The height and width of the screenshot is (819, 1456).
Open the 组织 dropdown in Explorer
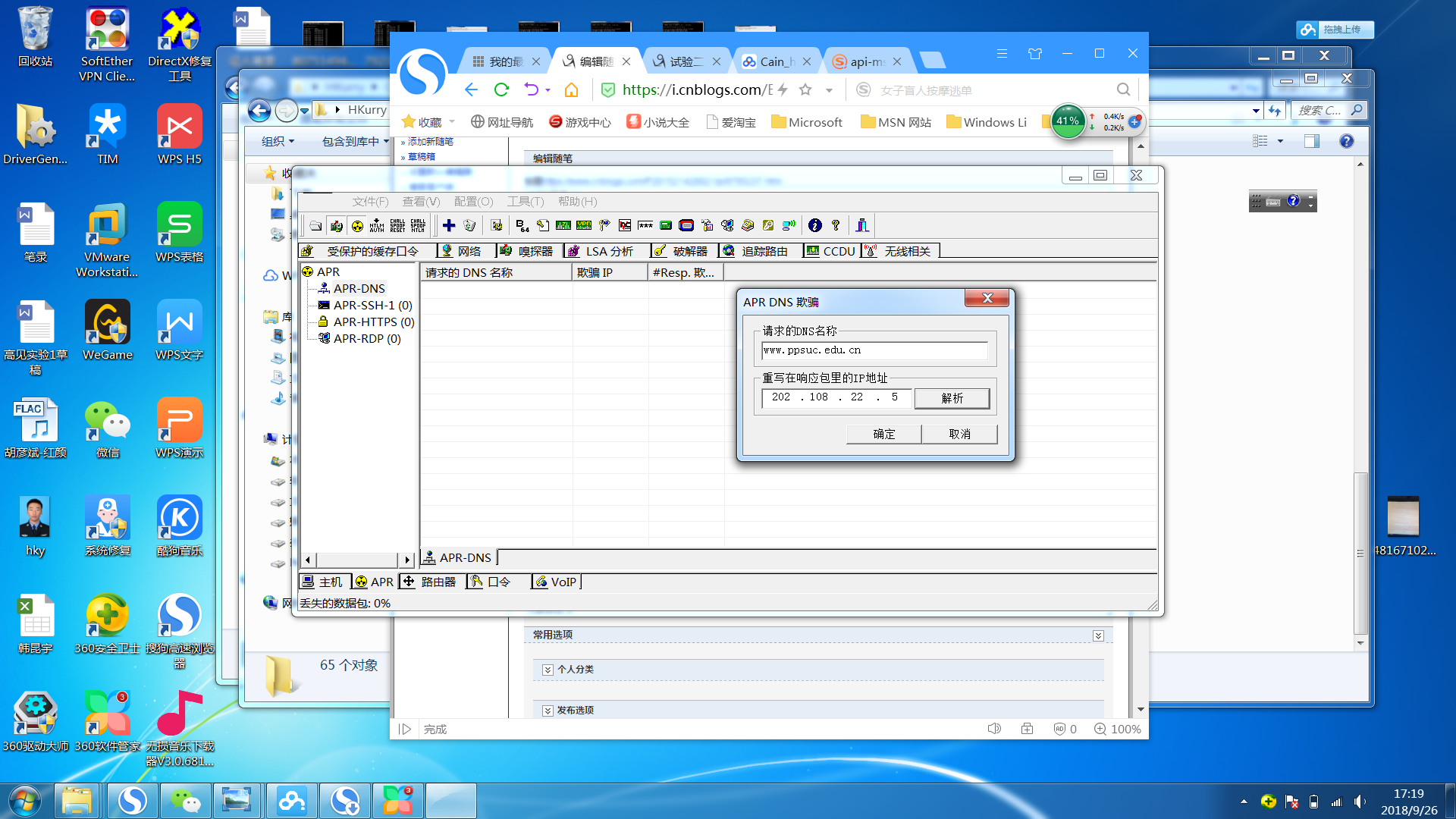point(278,142)
